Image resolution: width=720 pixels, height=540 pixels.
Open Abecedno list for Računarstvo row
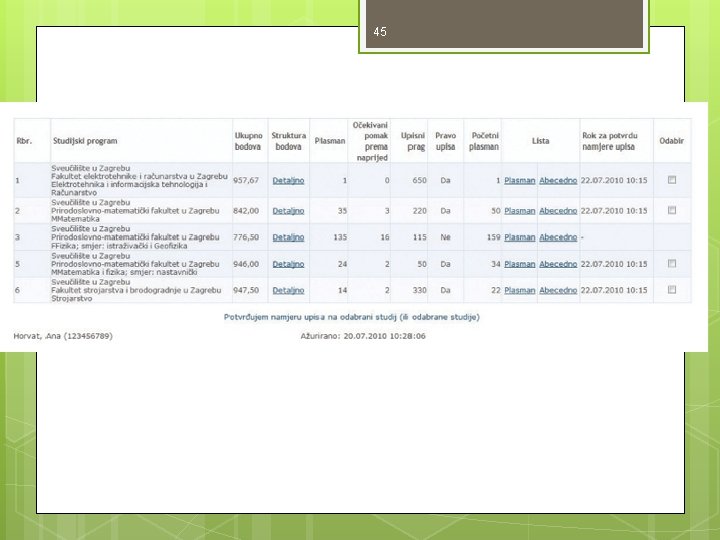point(558,180)
